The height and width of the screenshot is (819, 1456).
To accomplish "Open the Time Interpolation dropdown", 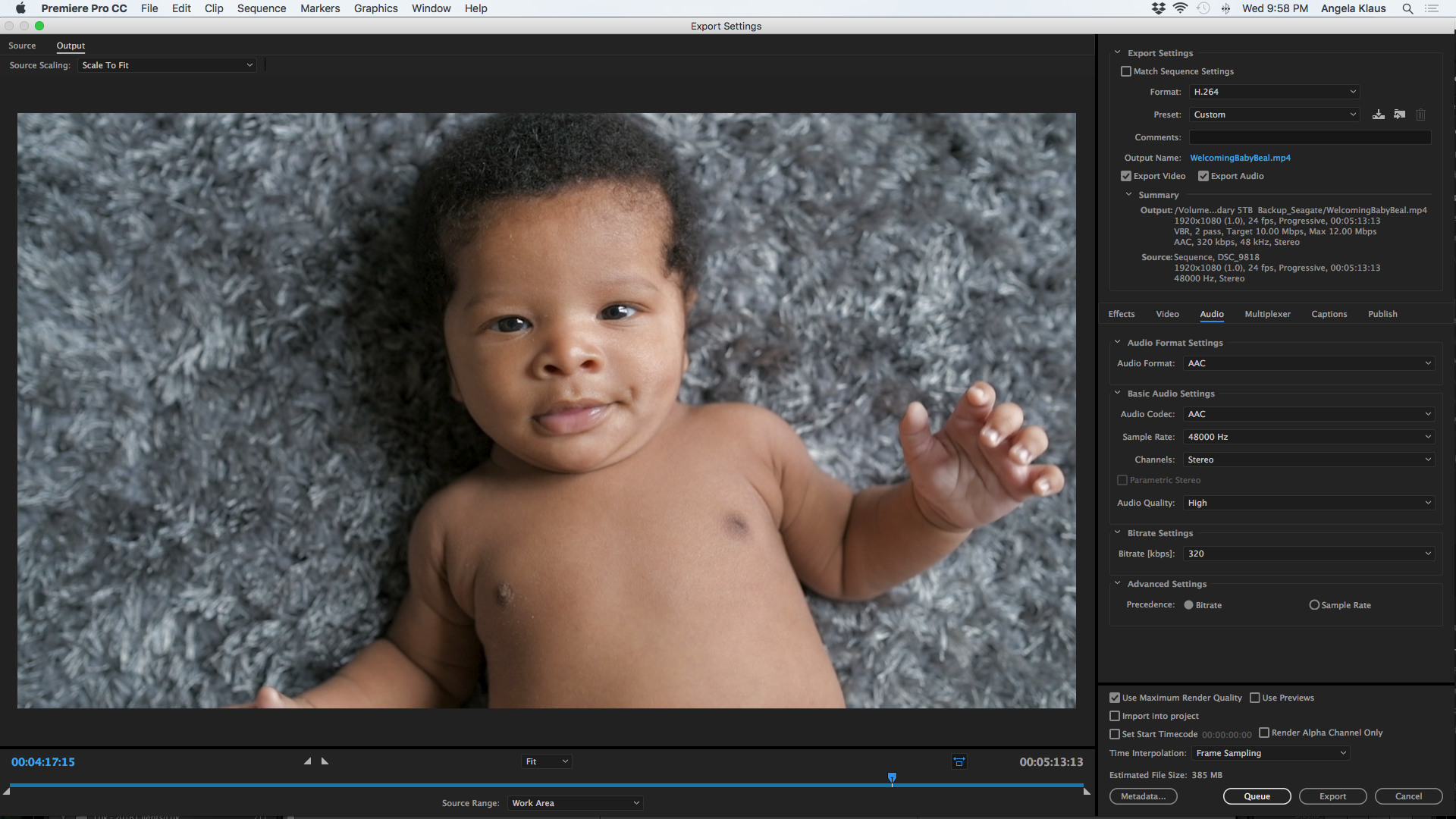I will point(1270,753).
